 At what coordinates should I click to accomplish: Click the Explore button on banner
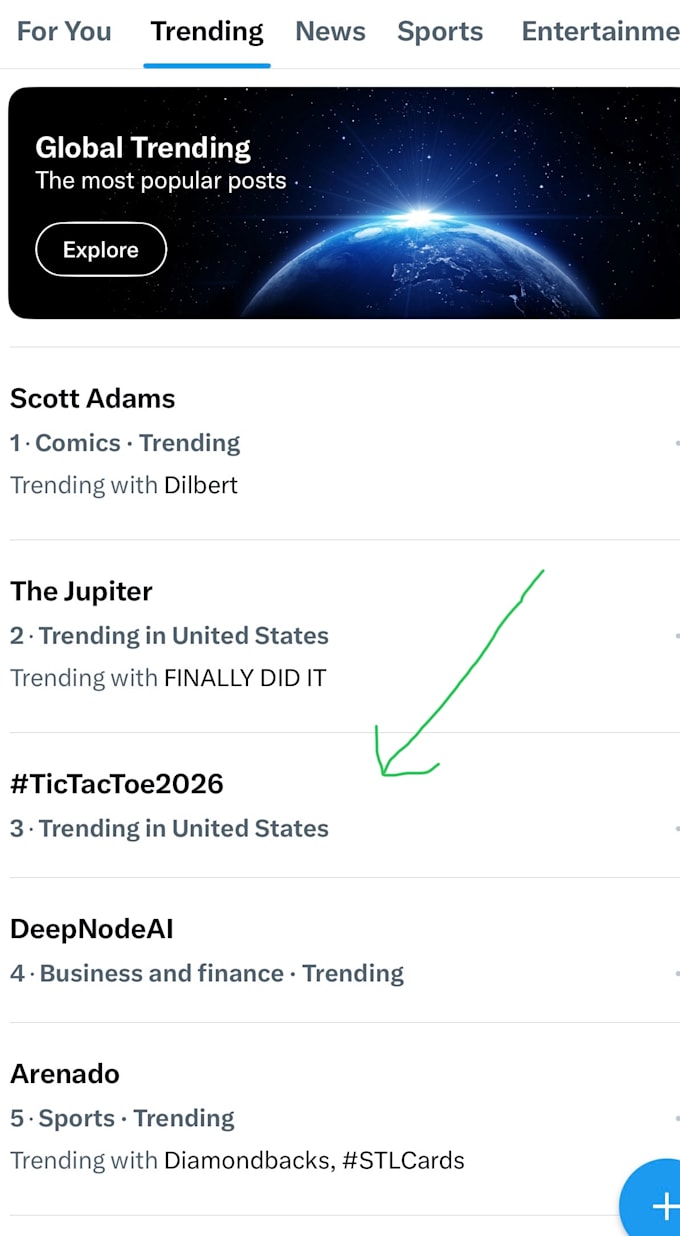click(101, 249)
